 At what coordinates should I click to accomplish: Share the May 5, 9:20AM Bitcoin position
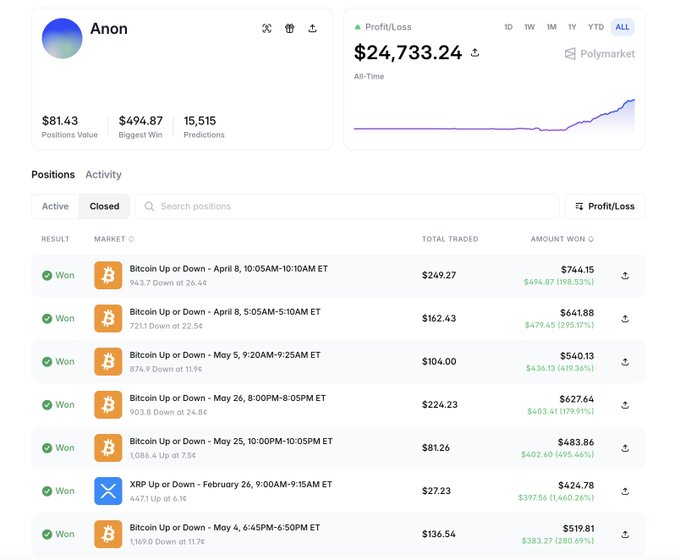[625, 361]
